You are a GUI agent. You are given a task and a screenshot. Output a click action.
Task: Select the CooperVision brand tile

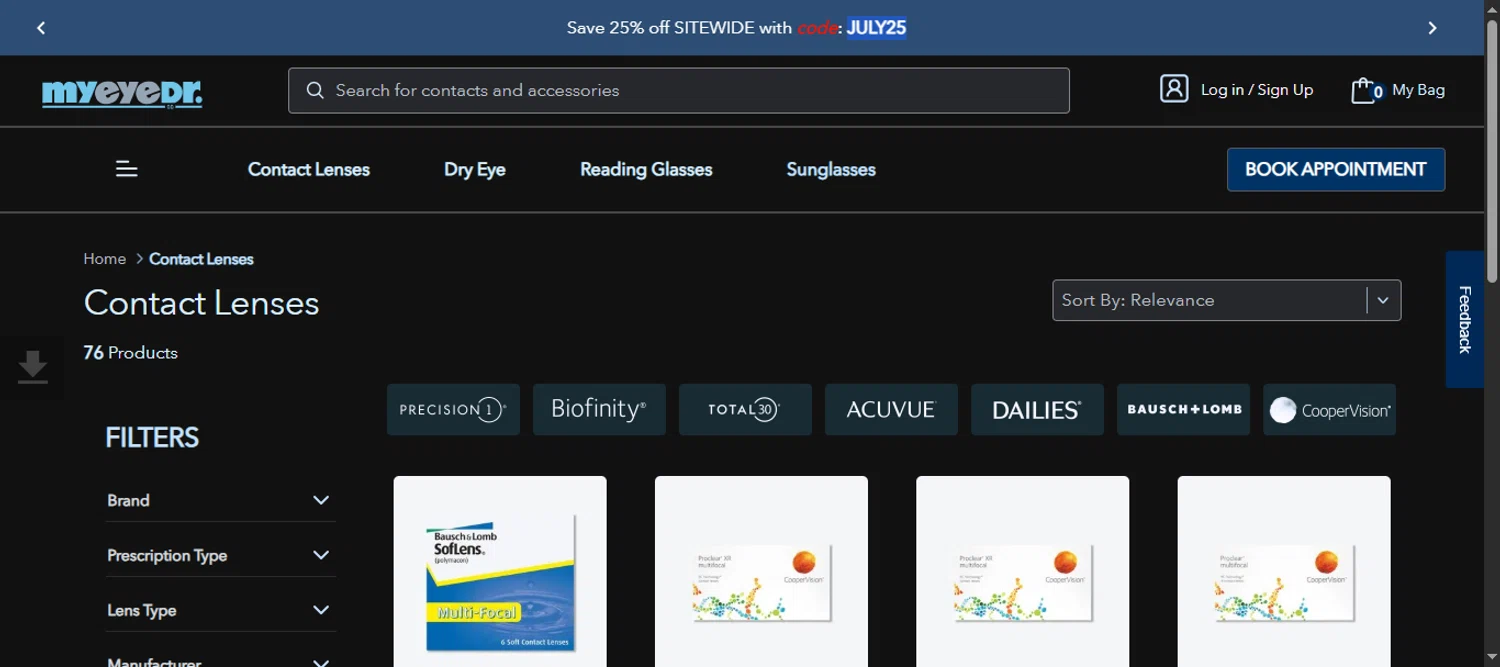[1329, 409]
